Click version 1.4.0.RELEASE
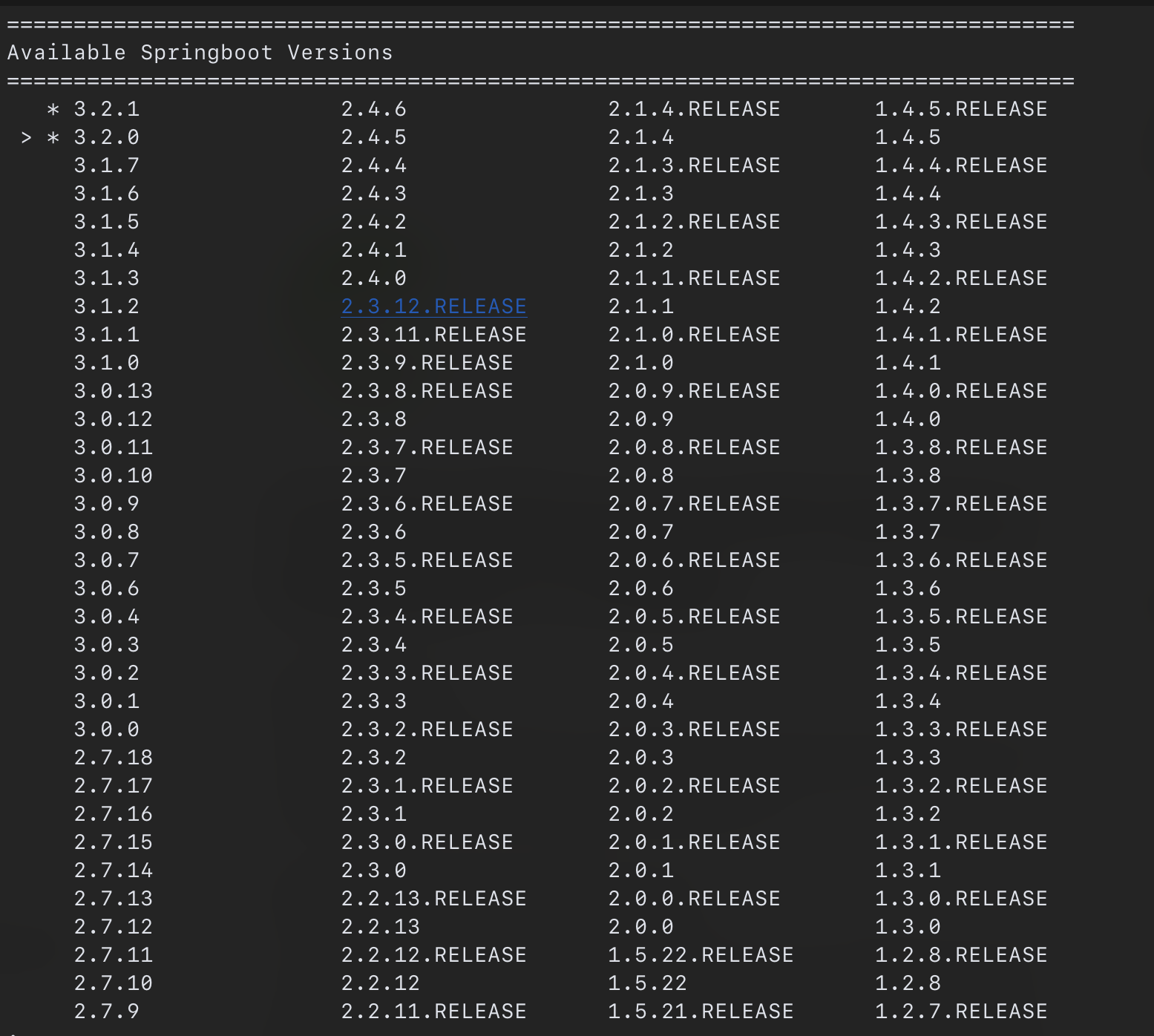1154x1036 pixels. (x=962, y=391)
